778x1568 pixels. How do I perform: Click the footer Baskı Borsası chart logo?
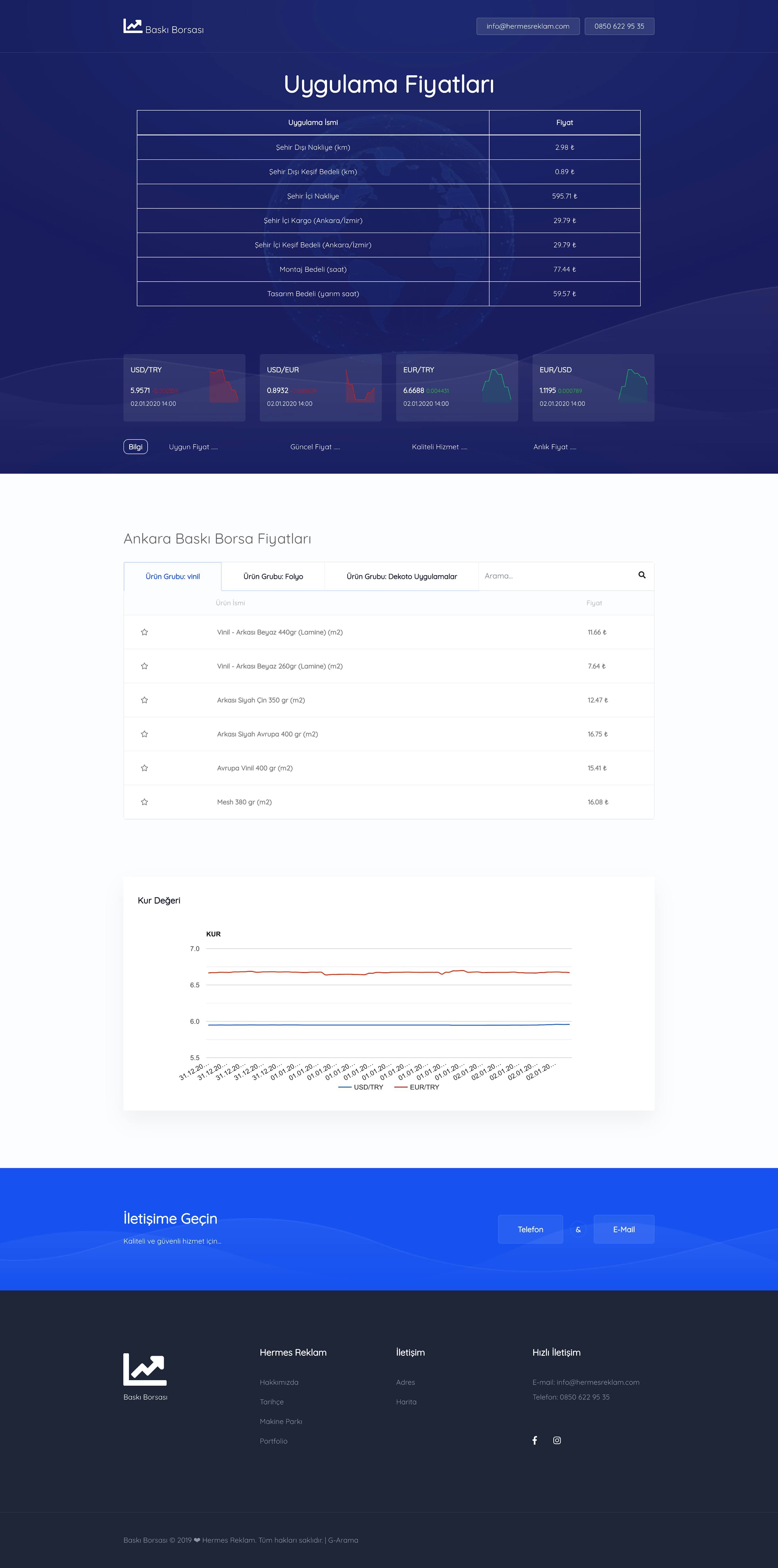[145, 1369]
